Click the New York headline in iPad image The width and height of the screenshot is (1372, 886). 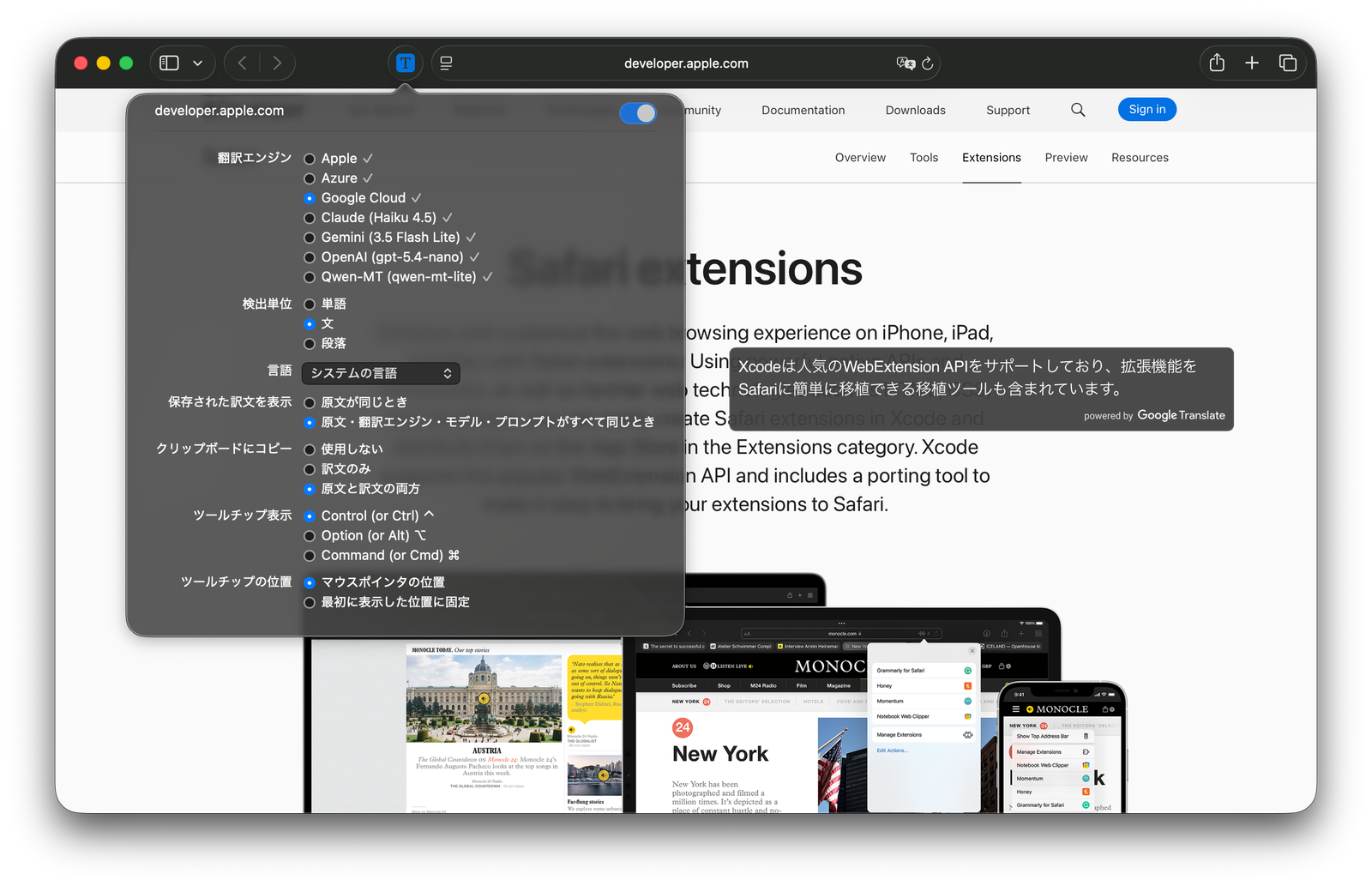[x=720, y=754]
